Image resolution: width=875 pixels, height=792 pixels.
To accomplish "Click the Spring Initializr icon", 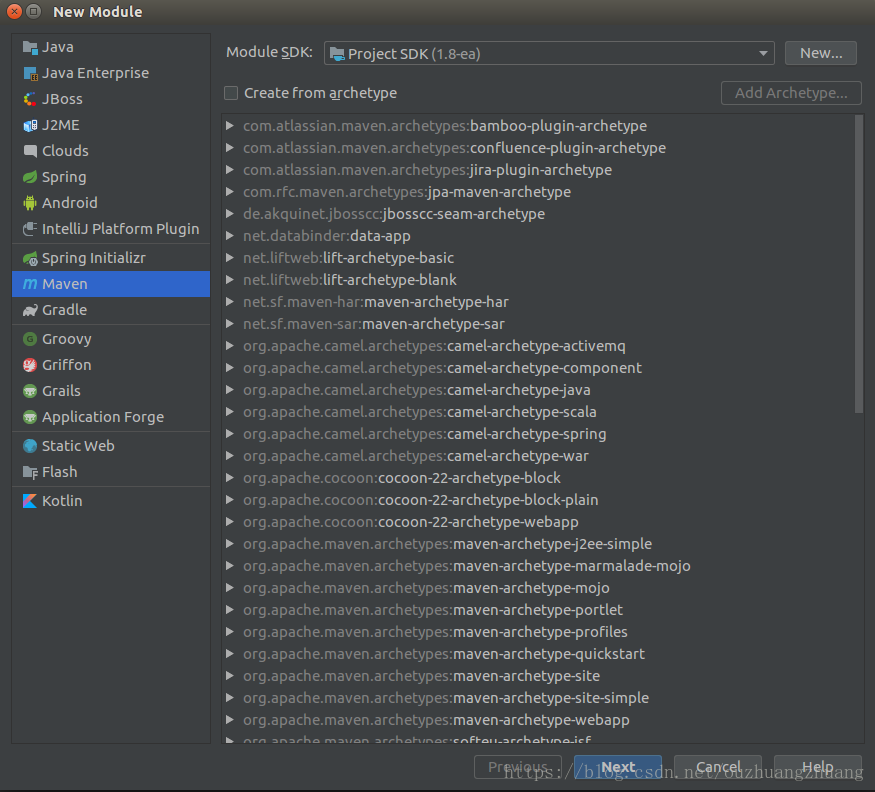I will click(x=30, y=258).
